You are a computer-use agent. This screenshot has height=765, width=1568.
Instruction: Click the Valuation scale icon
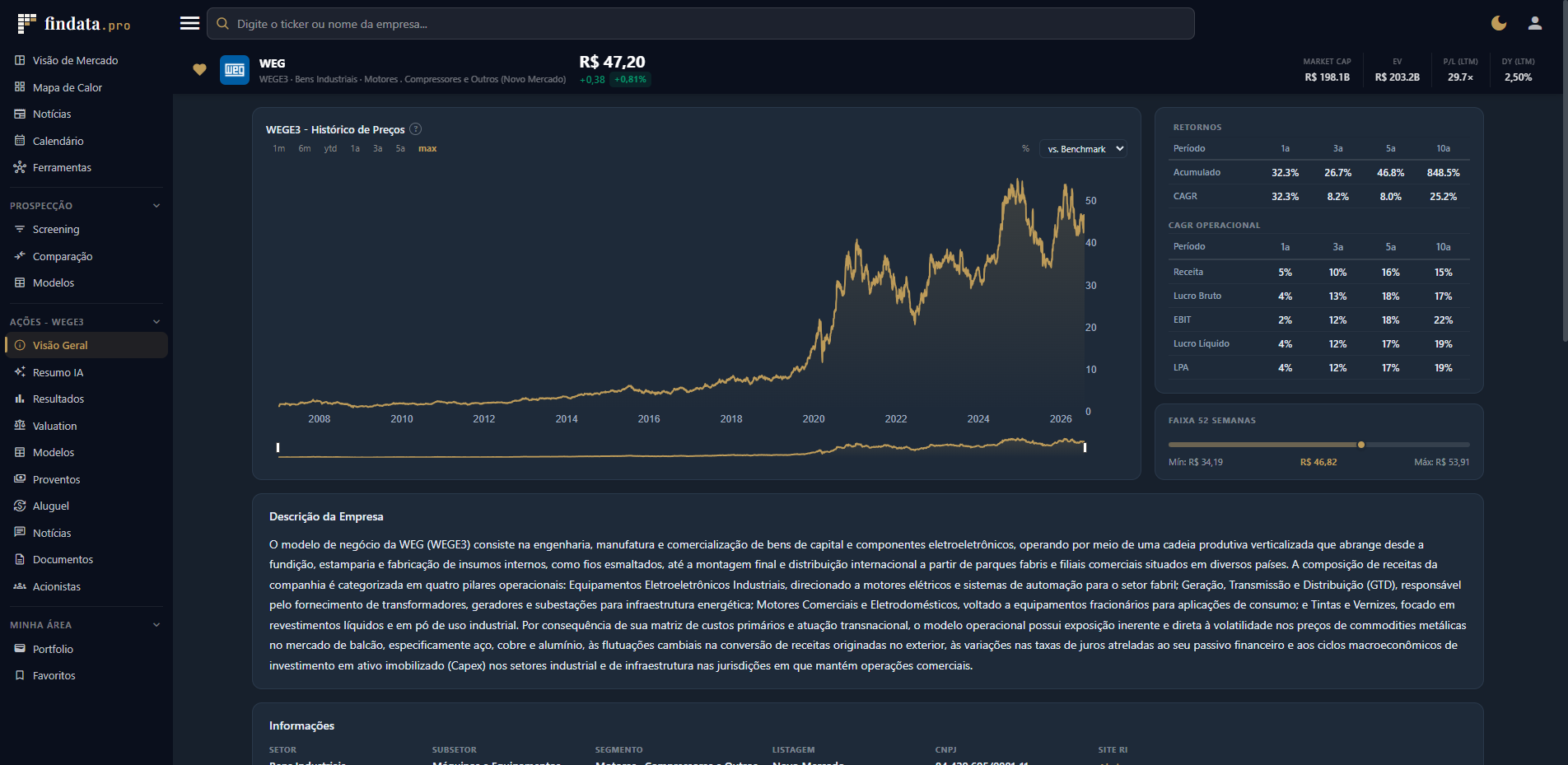(20, 426)
